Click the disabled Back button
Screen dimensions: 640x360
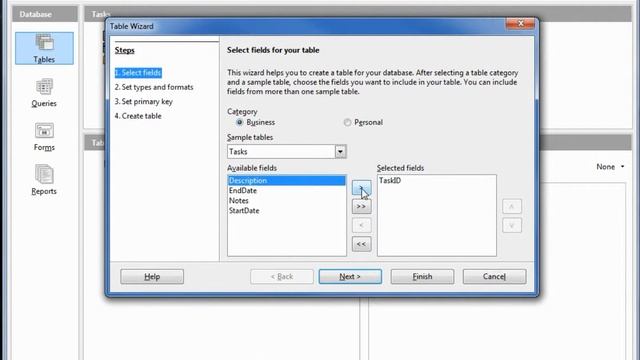[x=282, y=277]
